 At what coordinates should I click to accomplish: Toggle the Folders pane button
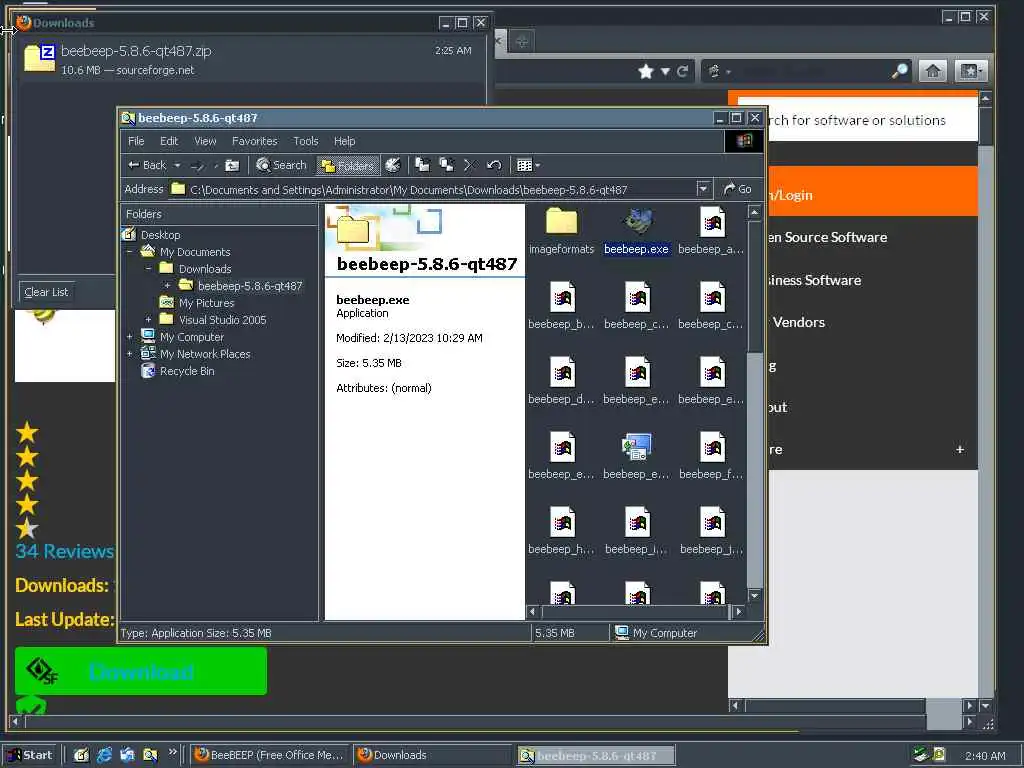(x=347, y=165)
